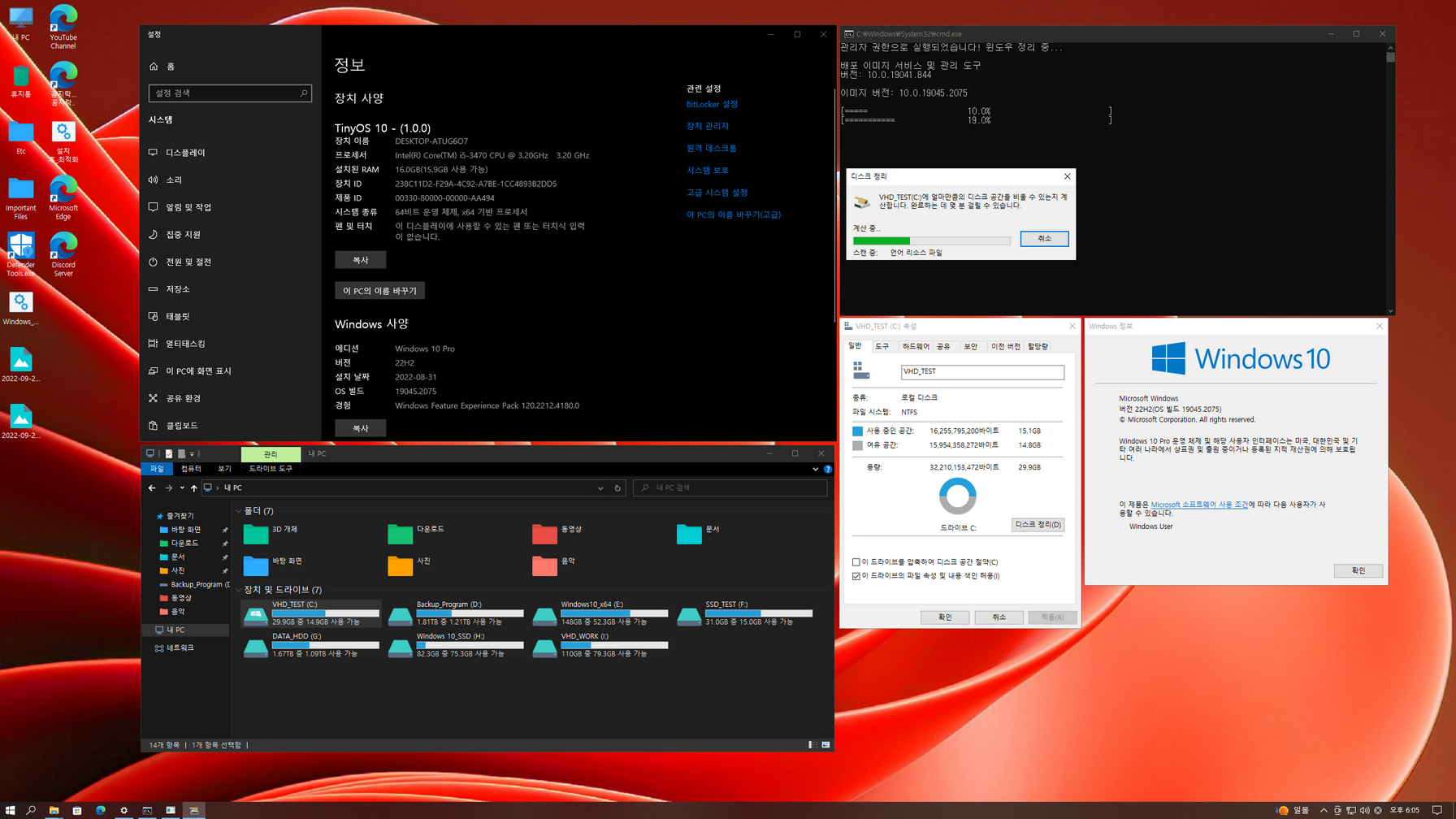Viewport: 1456px width, 819px height.
Task: Open File Explorer from the taskbar
Action: click(54, 810)
